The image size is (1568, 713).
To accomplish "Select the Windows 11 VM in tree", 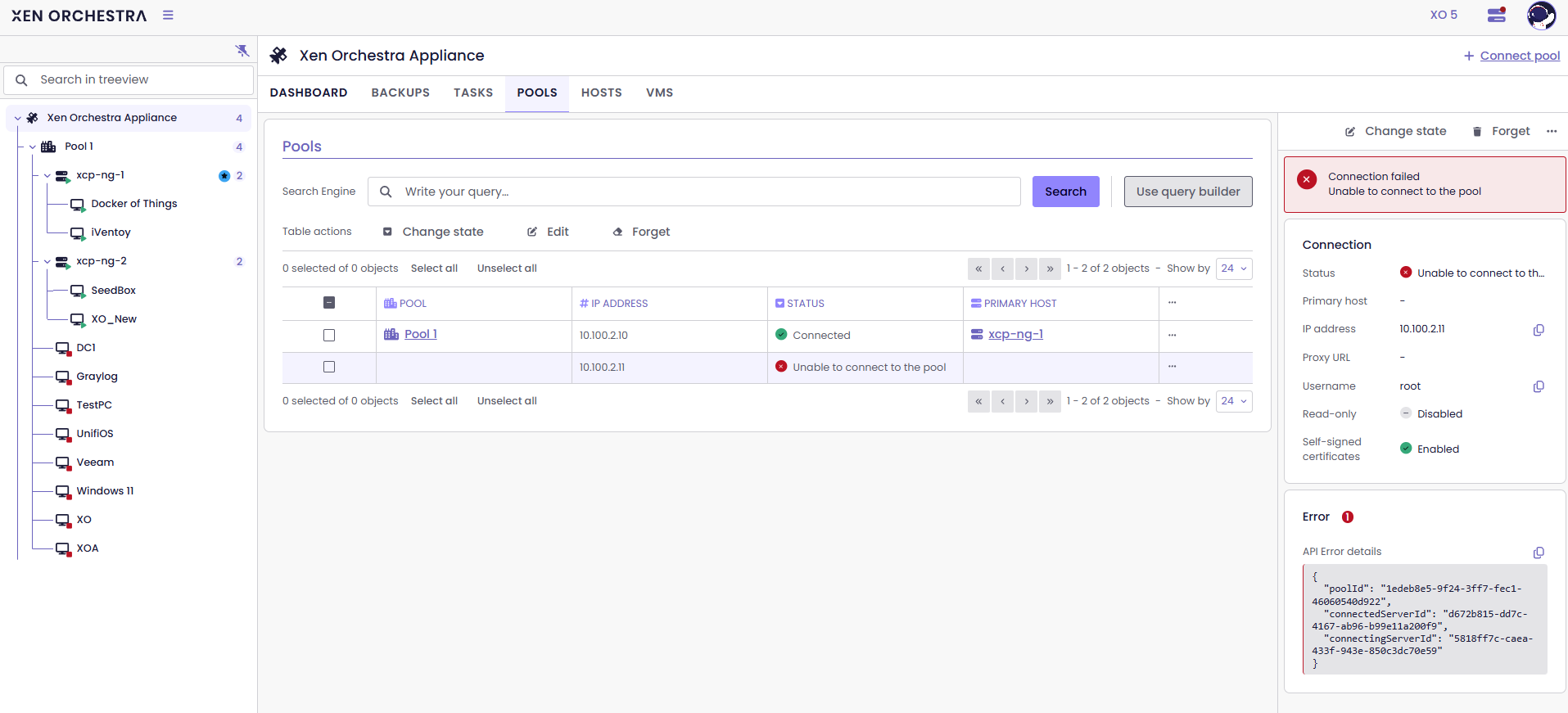I will (105, 491).
